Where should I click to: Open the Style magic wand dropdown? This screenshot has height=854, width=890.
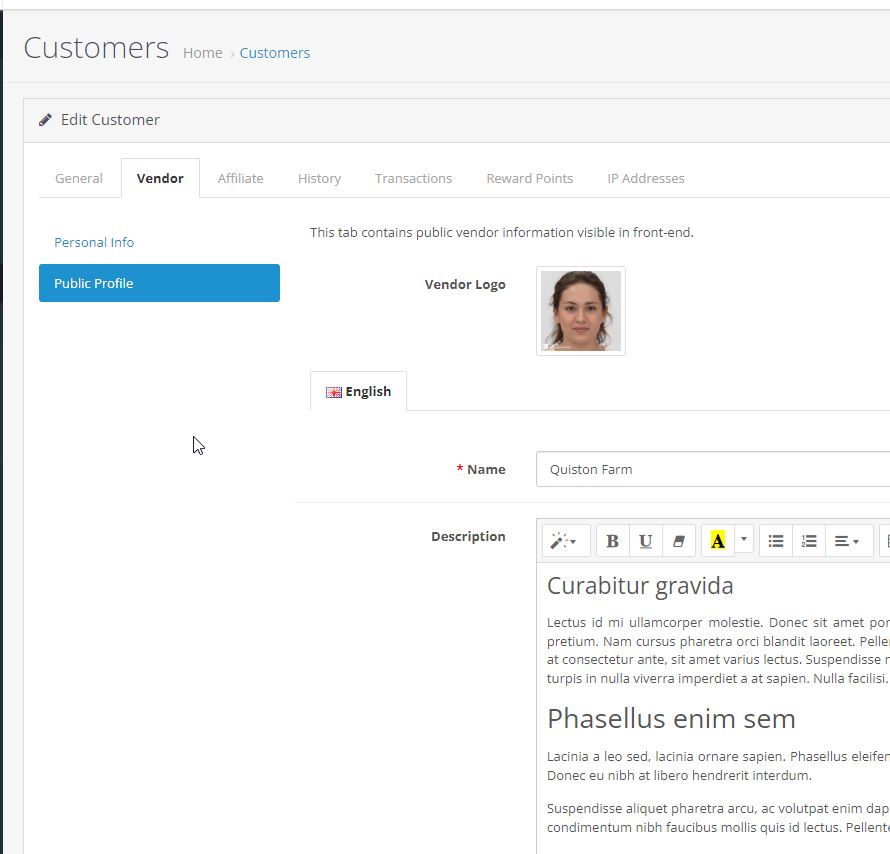pos(565,541)
